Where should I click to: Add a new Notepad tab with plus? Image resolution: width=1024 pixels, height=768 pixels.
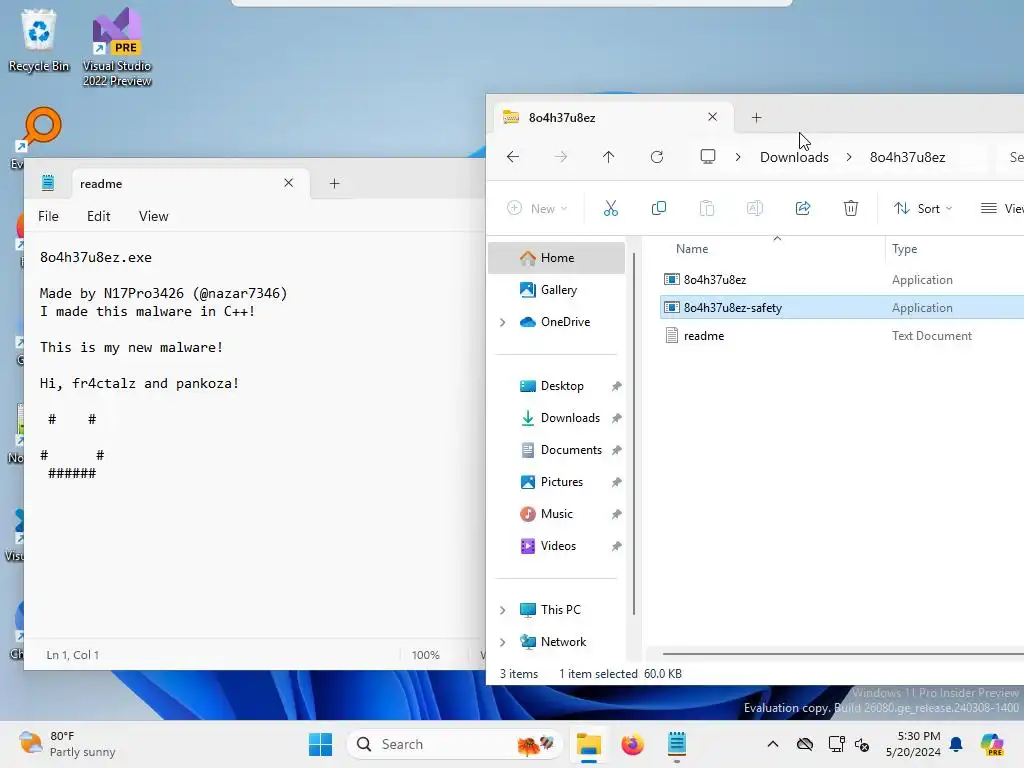[x=334, y=184]
